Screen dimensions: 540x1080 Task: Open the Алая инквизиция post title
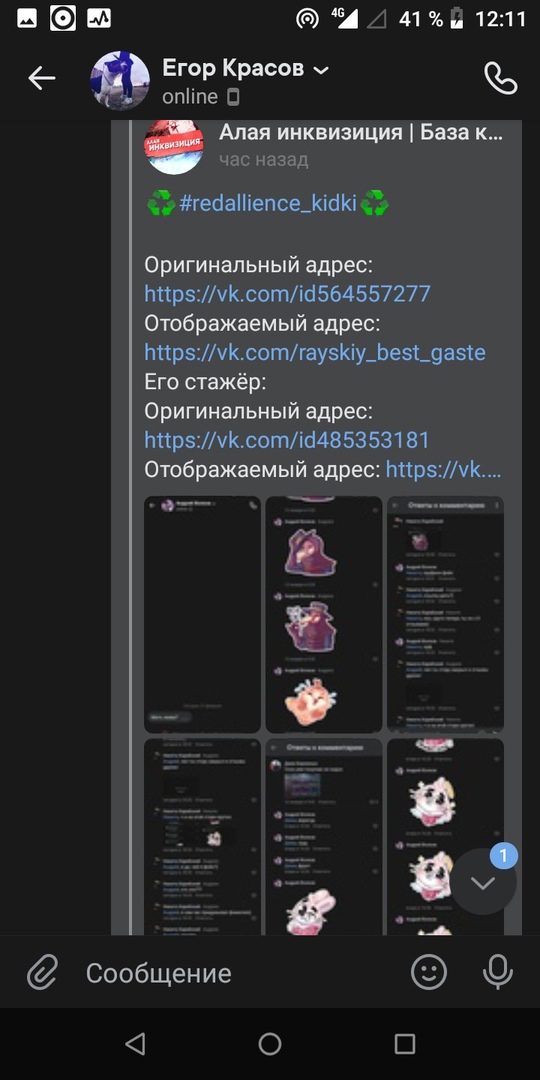coord(361,132)
